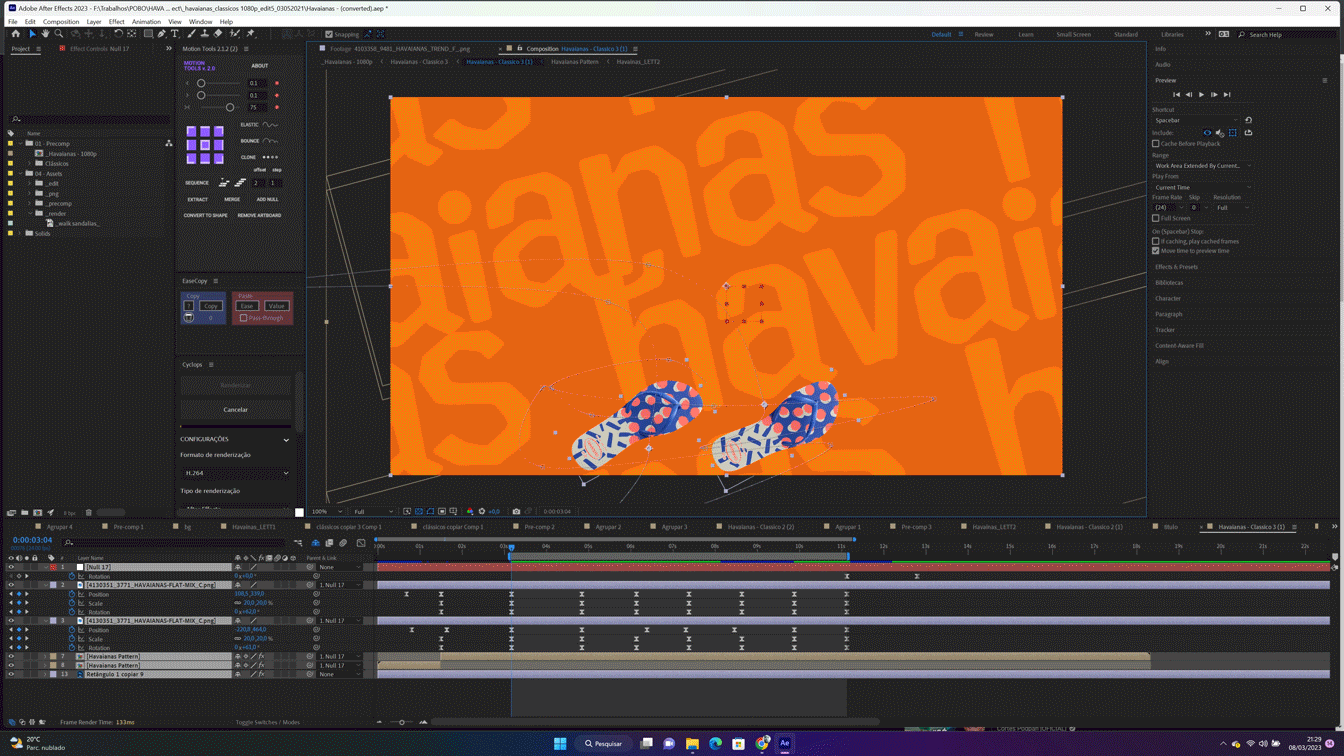Screen dimensions: 1344x756
Task: Click the Graph Editor icon in timeline header
Action: click(361, 543)
